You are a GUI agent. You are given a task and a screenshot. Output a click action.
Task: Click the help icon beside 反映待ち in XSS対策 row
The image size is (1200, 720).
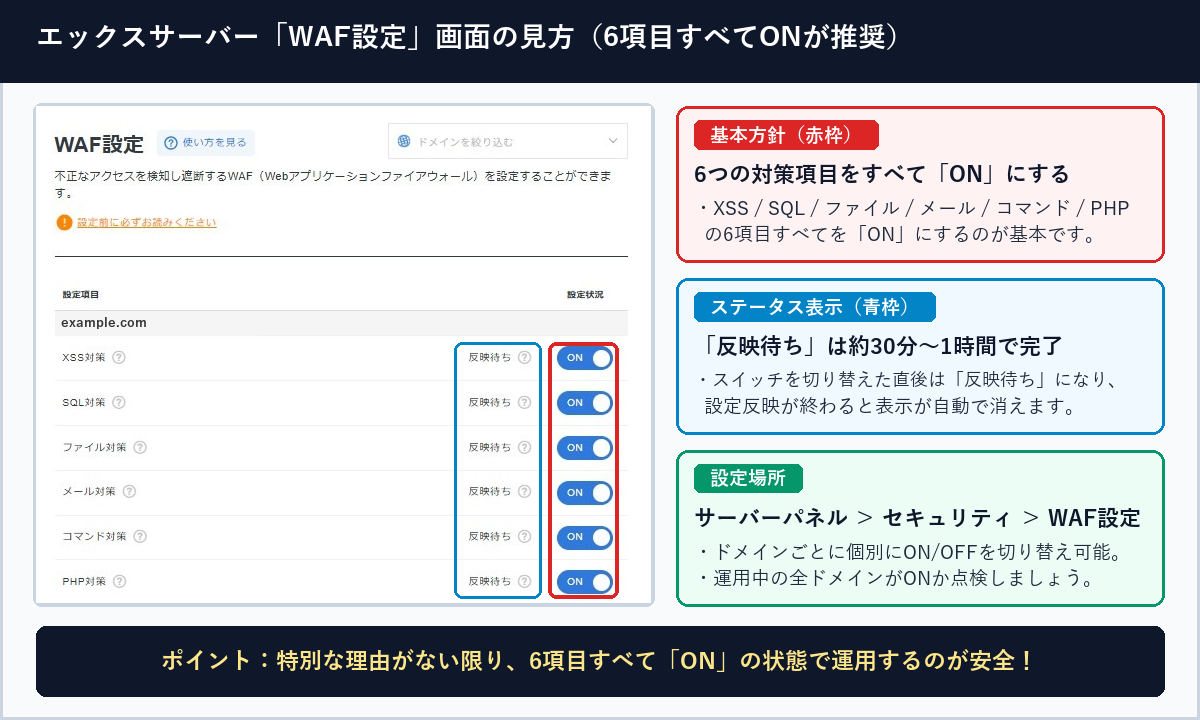point(524,358)
